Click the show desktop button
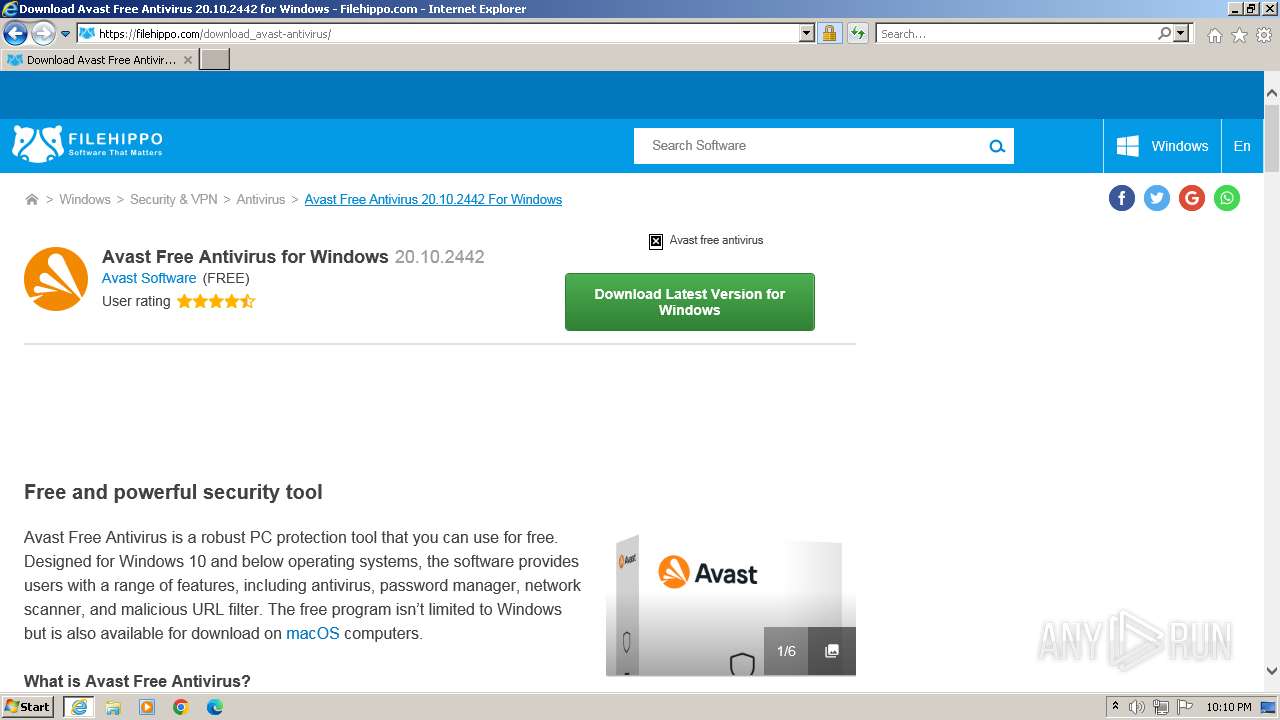The width and height of the screenshot is (1280, 720). (1268, 707)
